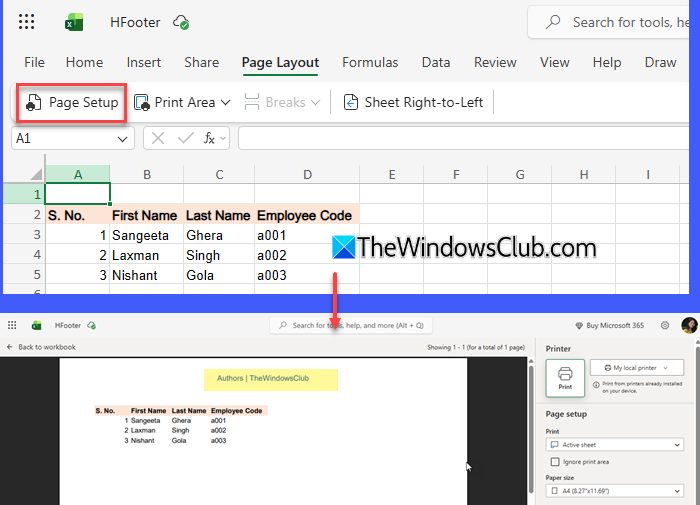Open the A4 paper size dropdown

click(x=615, y=491)
